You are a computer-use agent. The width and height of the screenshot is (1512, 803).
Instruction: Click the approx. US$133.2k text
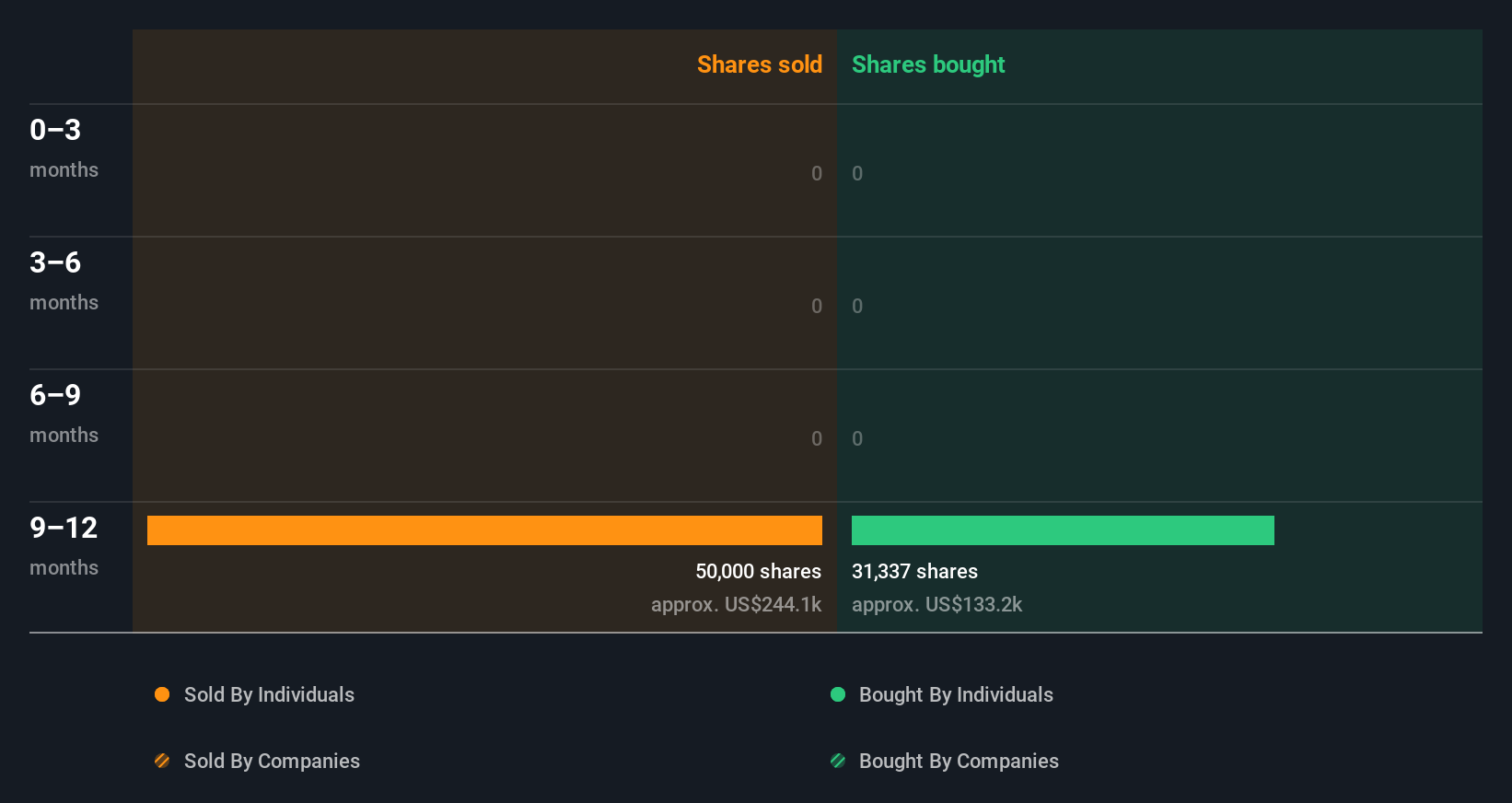pos(936,604)
